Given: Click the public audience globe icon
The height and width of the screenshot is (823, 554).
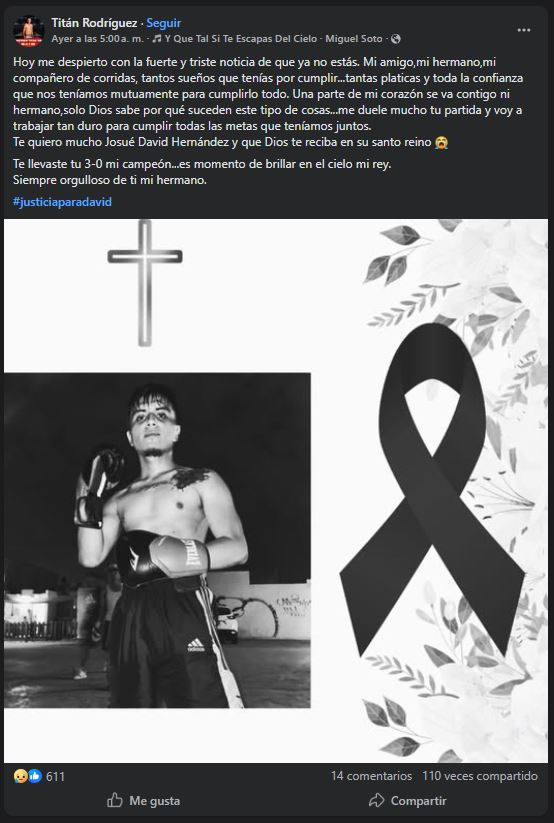Looking at the screenshot, I should click(396, 39).
